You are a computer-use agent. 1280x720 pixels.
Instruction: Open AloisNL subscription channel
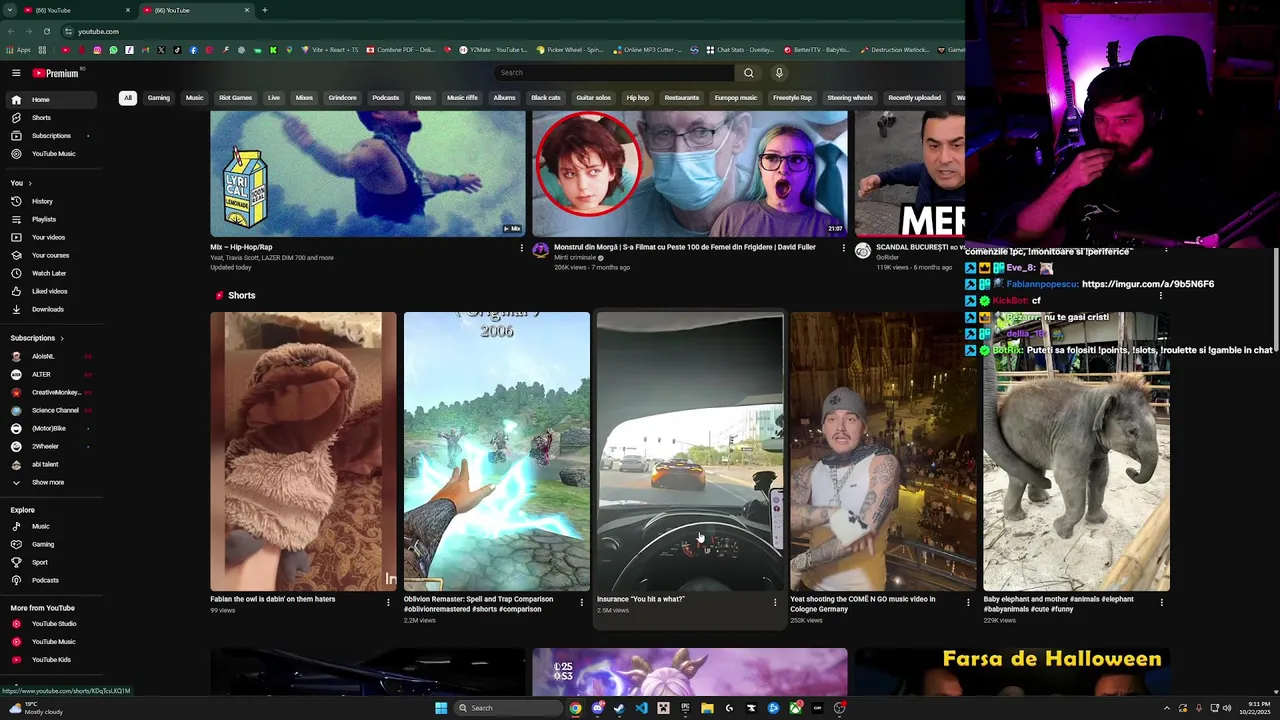50,356
